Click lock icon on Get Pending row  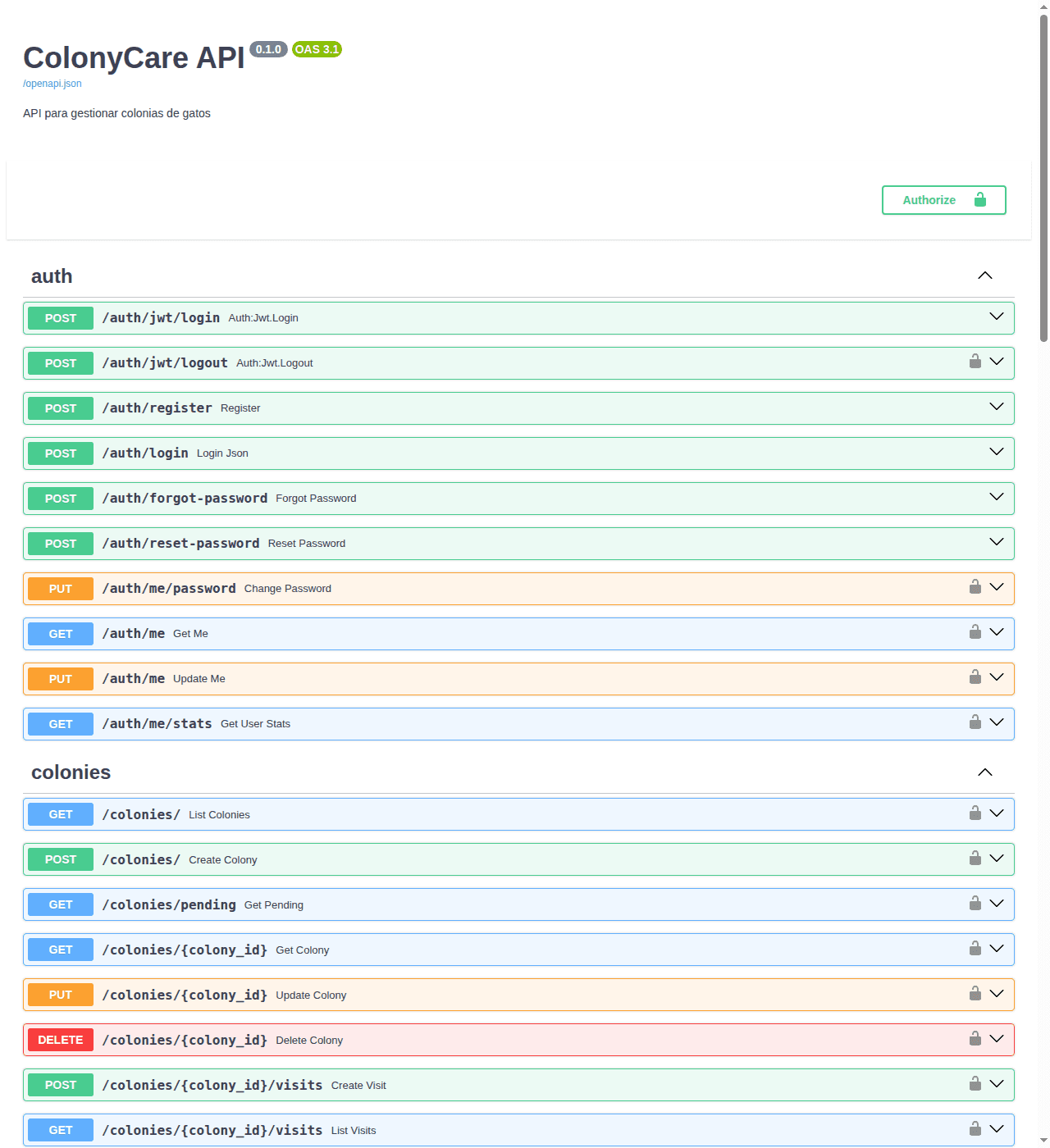[975, 903]
